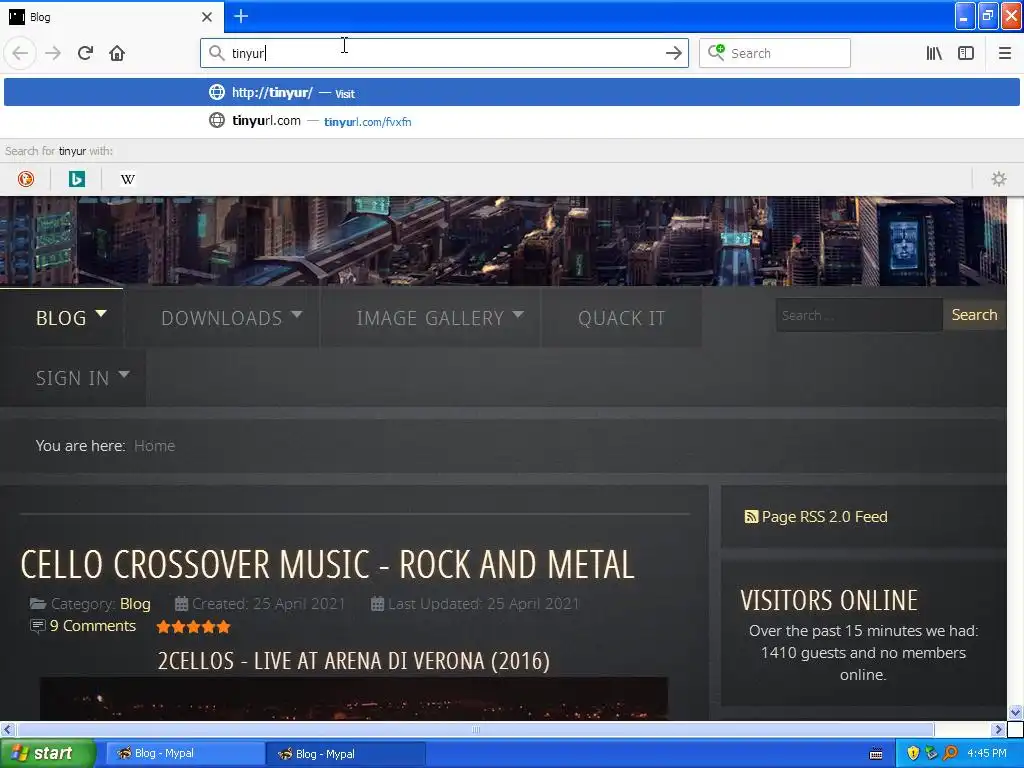This screenshot has height=768, width=1024.
Task: Open the hamburger application menu
Action: 1005,53
